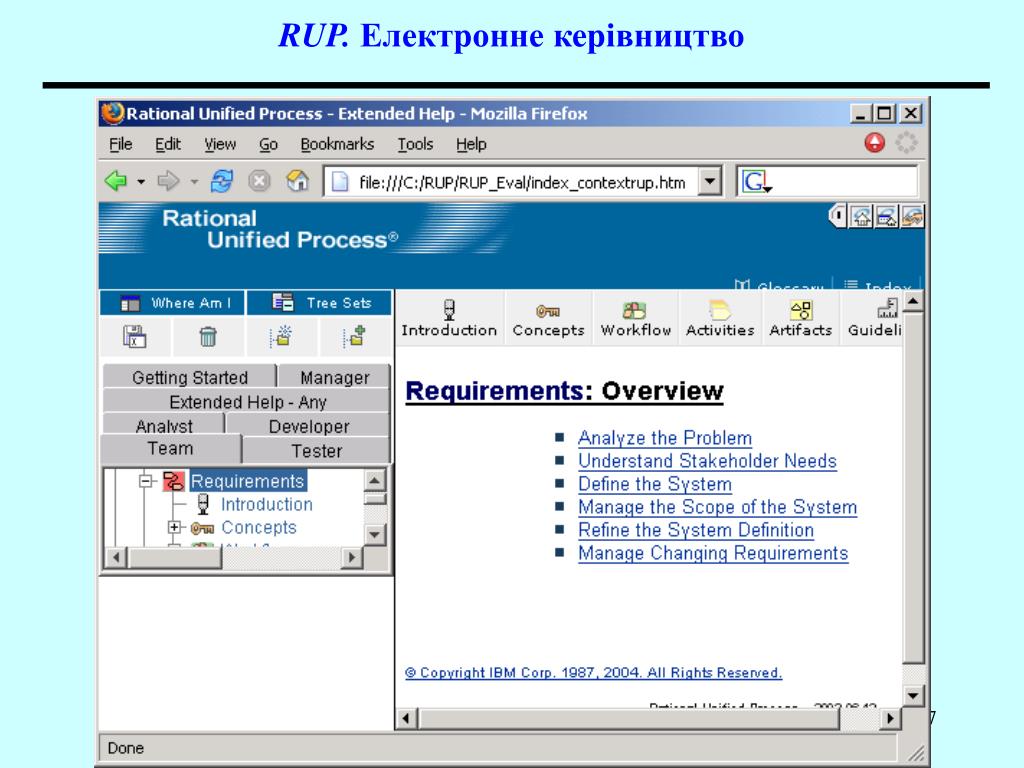Click the trash can delete icon
The width and height of the screenshot is (1024, 768).
(x=208, y=337)
